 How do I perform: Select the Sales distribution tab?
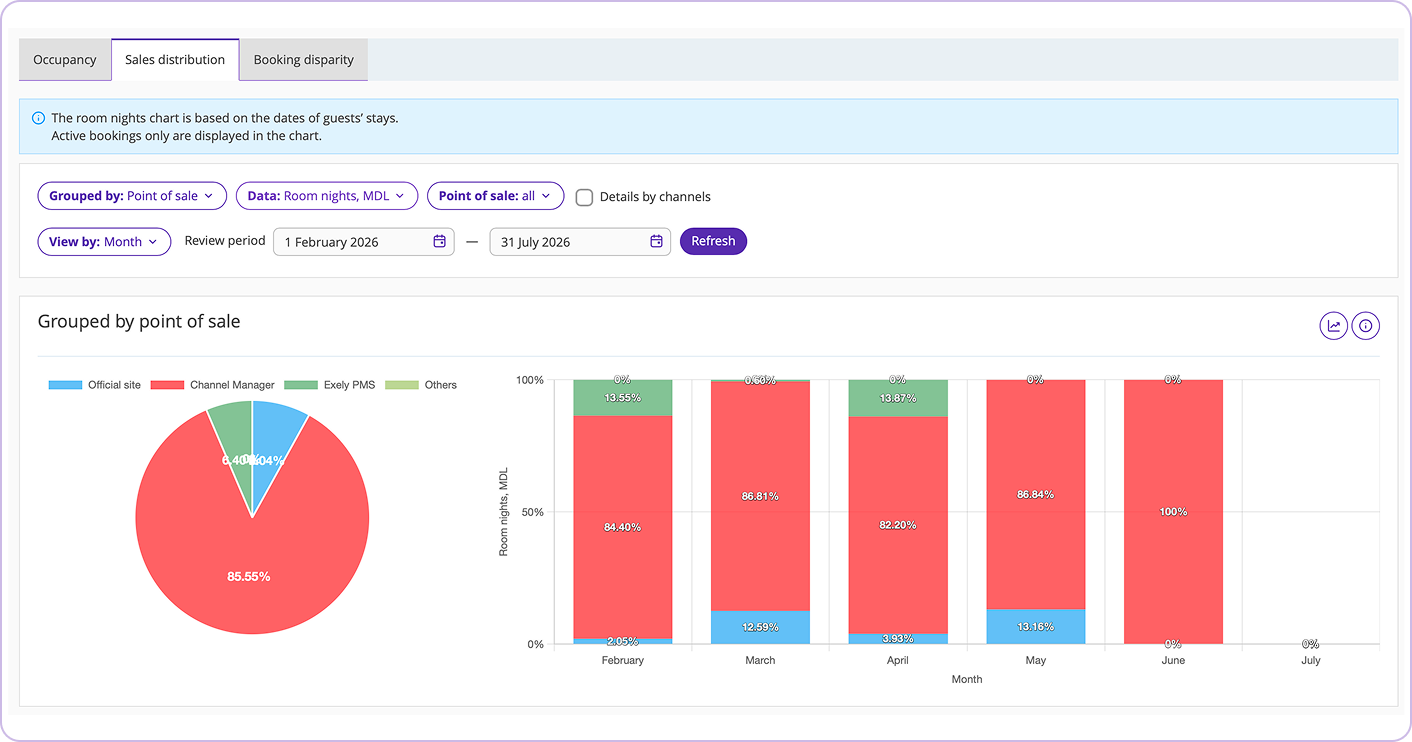[x=175, y=60]
